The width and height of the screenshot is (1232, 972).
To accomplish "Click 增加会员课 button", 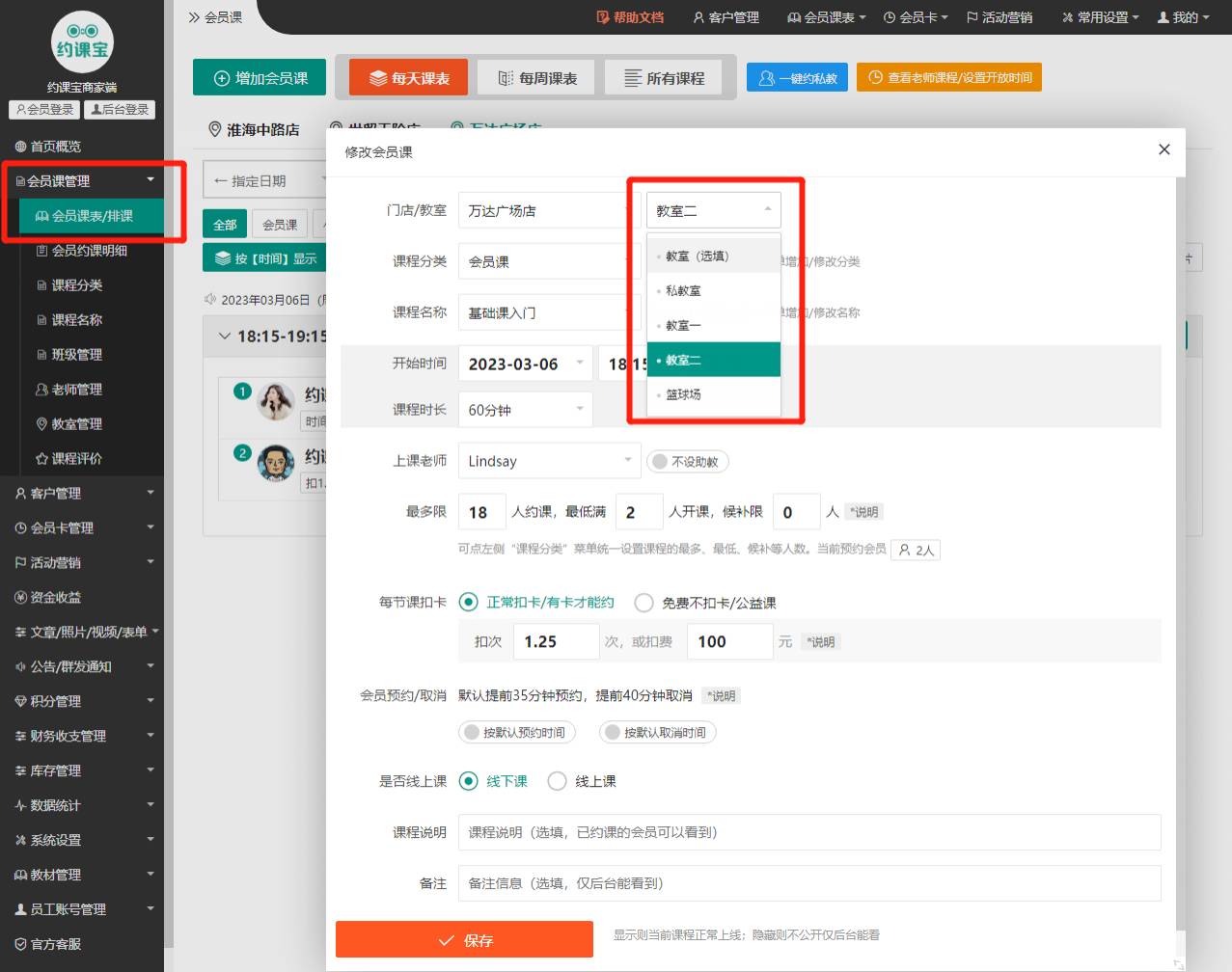I will 261,78.
